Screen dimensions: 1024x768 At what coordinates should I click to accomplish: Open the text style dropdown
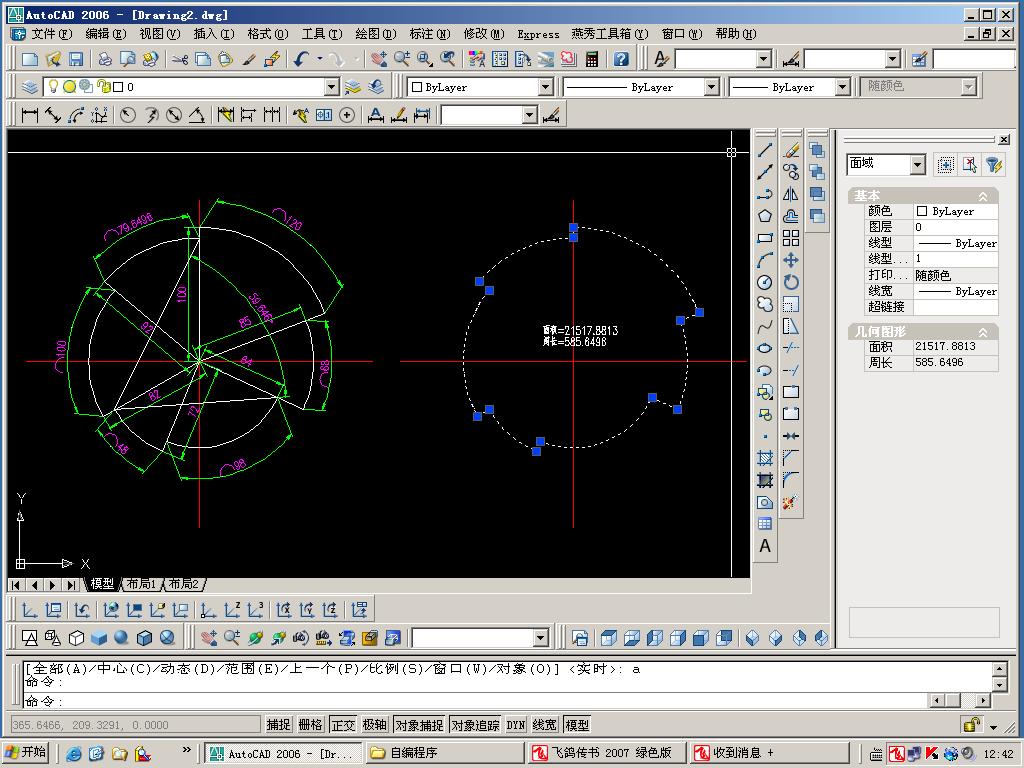(x=763, y=59)
